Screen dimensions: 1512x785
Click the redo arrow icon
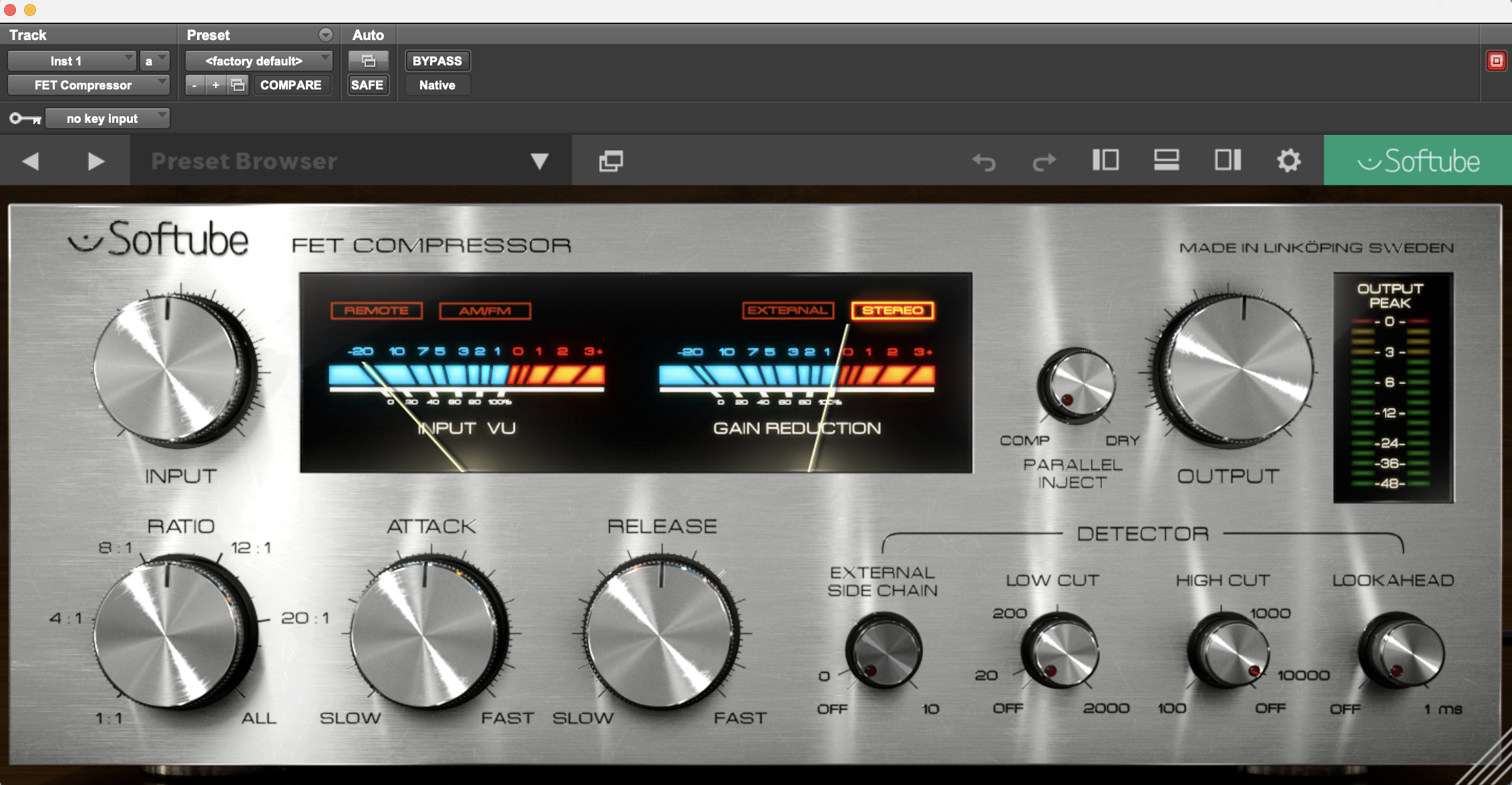tap(1044, 162)
